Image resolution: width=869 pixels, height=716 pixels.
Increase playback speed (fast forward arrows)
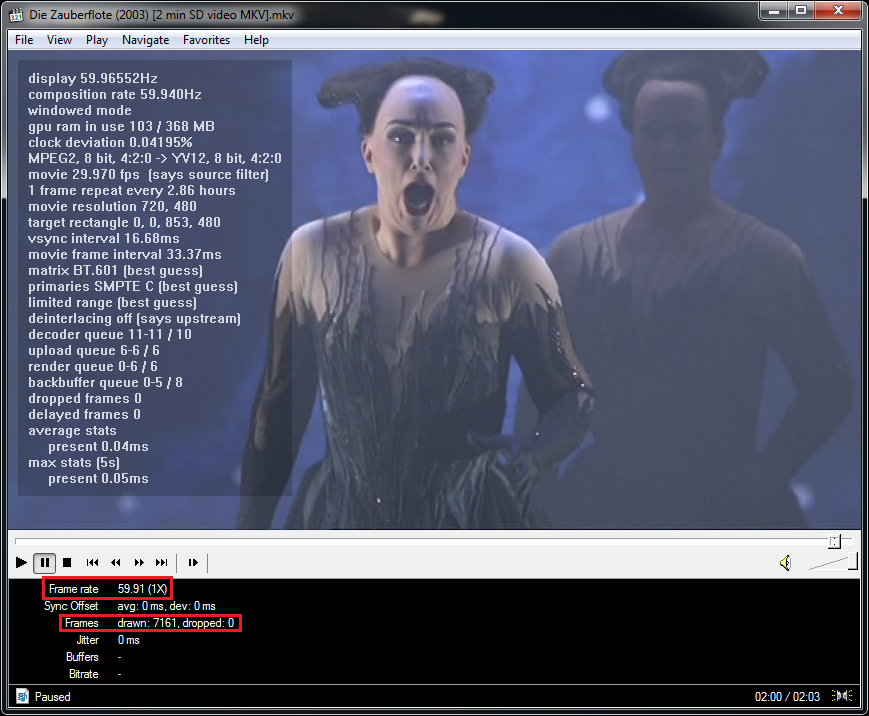139,562
